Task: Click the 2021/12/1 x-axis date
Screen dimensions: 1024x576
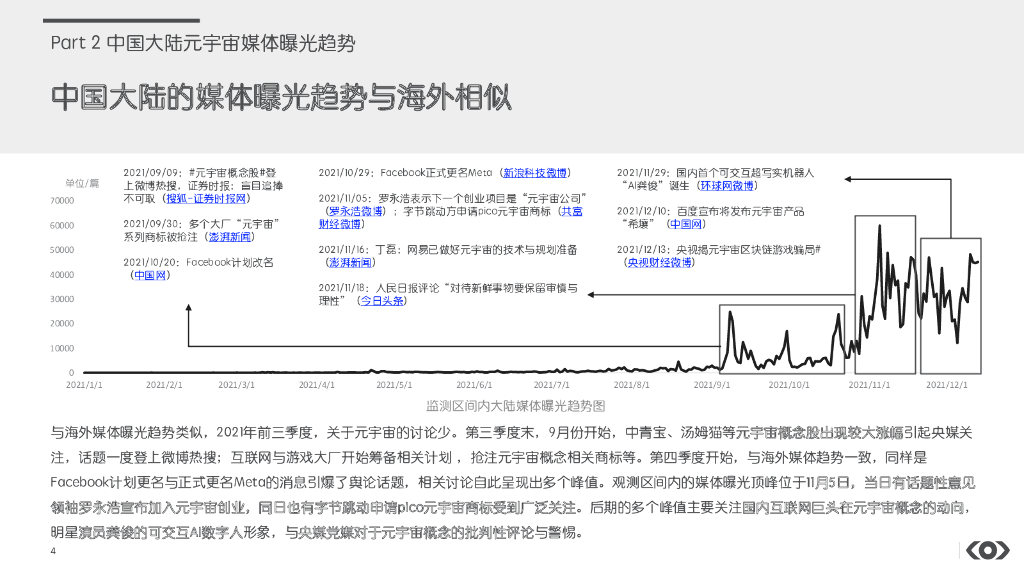Action: coord(947,385)
